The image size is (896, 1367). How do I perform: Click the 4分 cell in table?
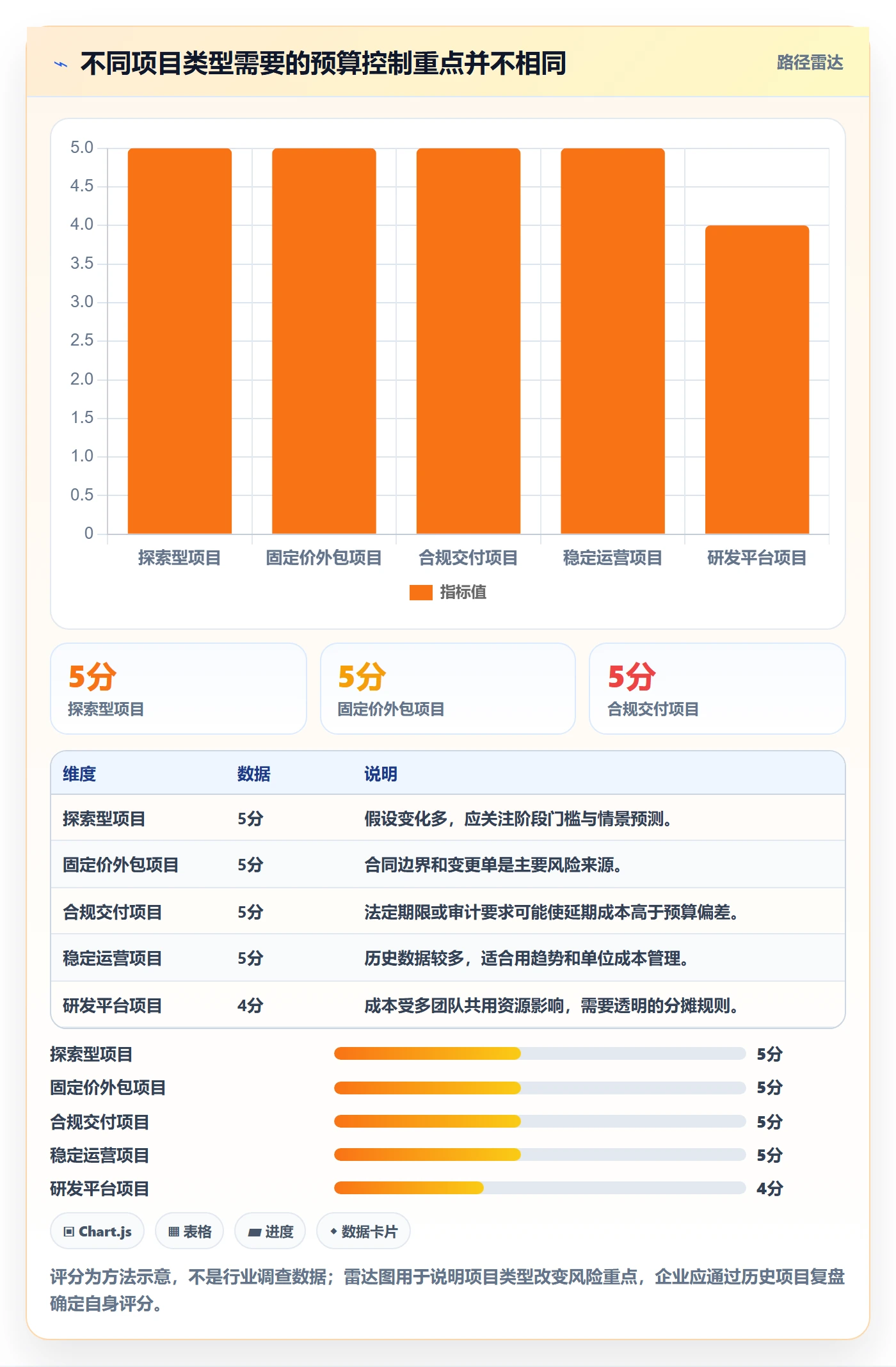(x=251, y=1006)
